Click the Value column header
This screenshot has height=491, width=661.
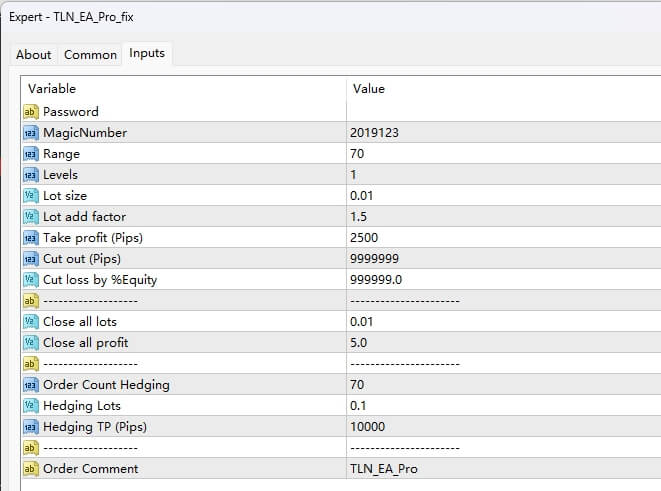[500, 89]
